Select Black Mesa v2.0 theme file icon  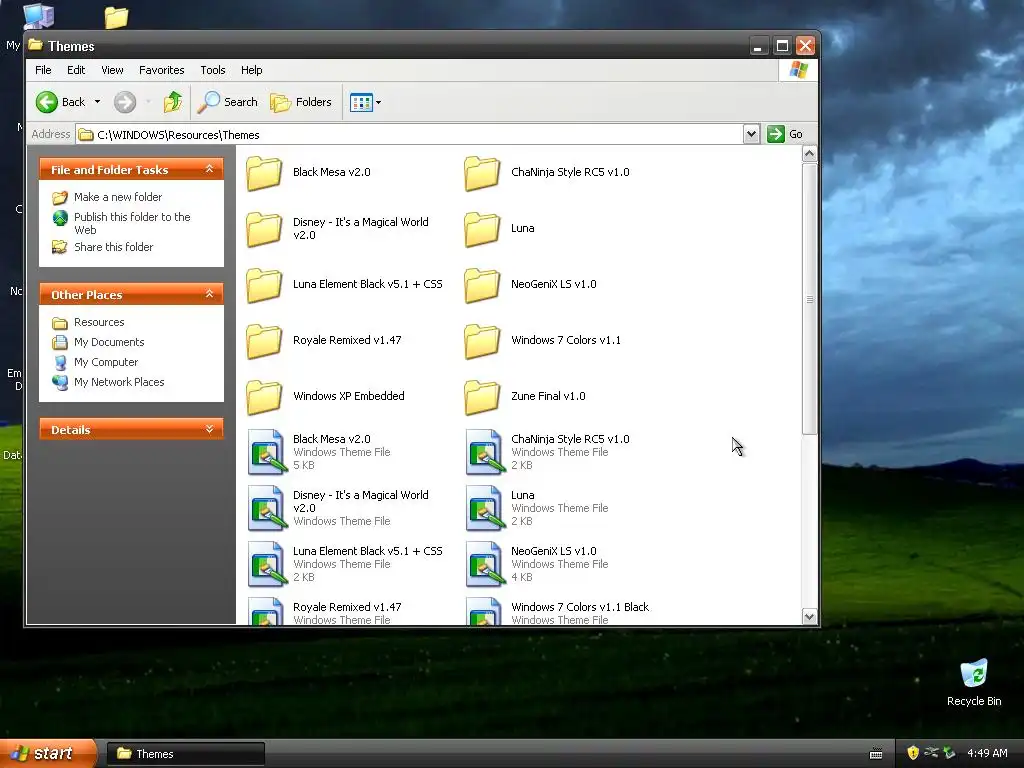tap(267, 452)
